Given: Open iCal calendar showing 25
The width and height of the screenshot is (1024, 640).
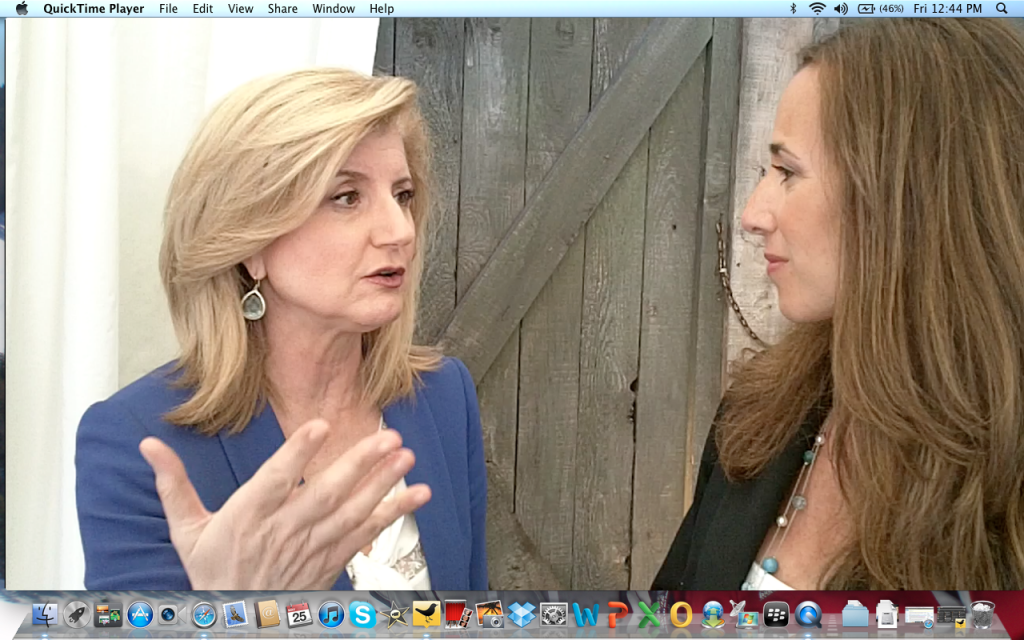Looking at the screenshot, I should coord(298,615).
